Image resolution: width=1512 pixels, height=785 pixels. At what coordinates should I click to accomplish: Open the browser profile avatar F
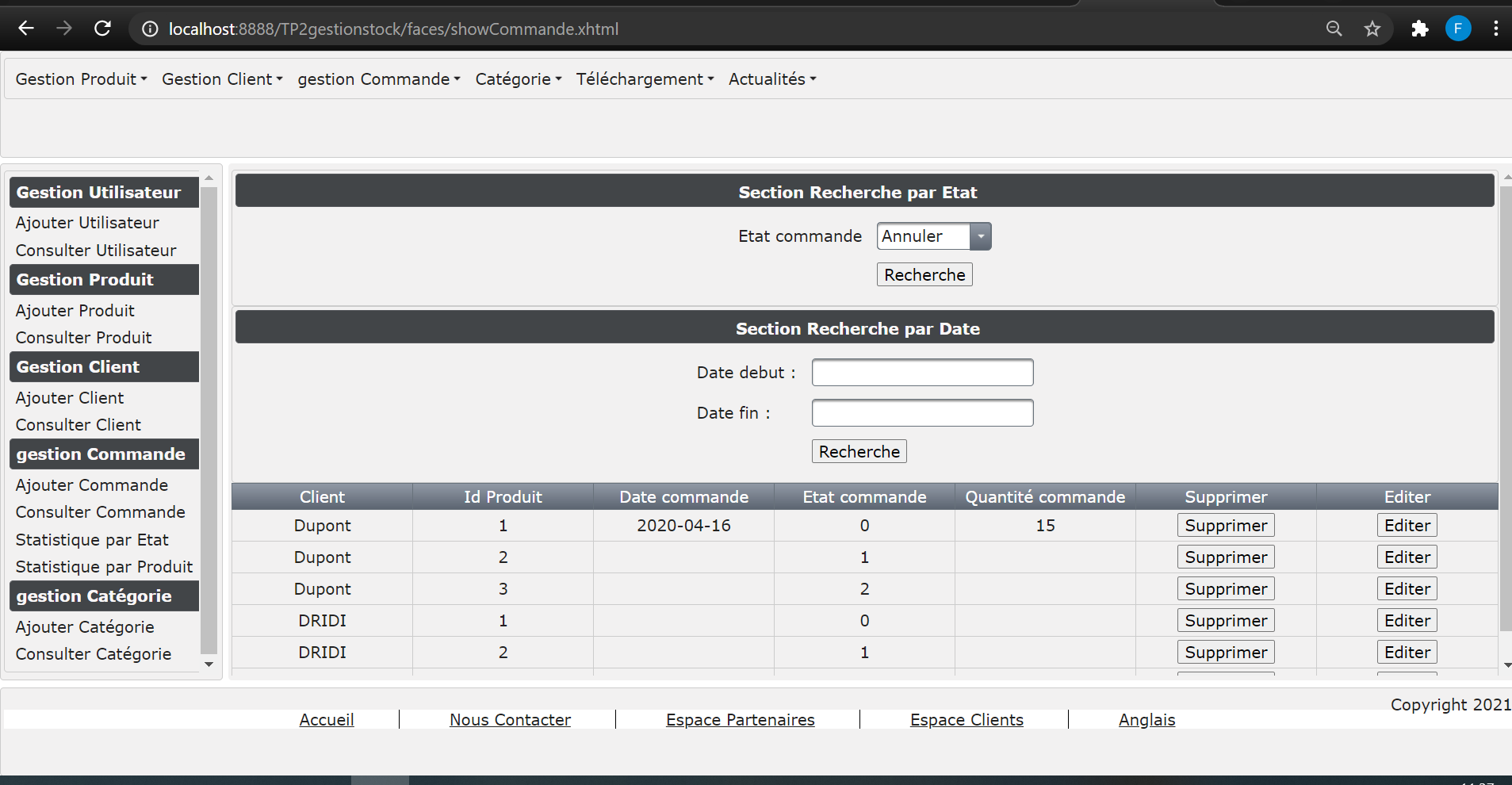1458,29
